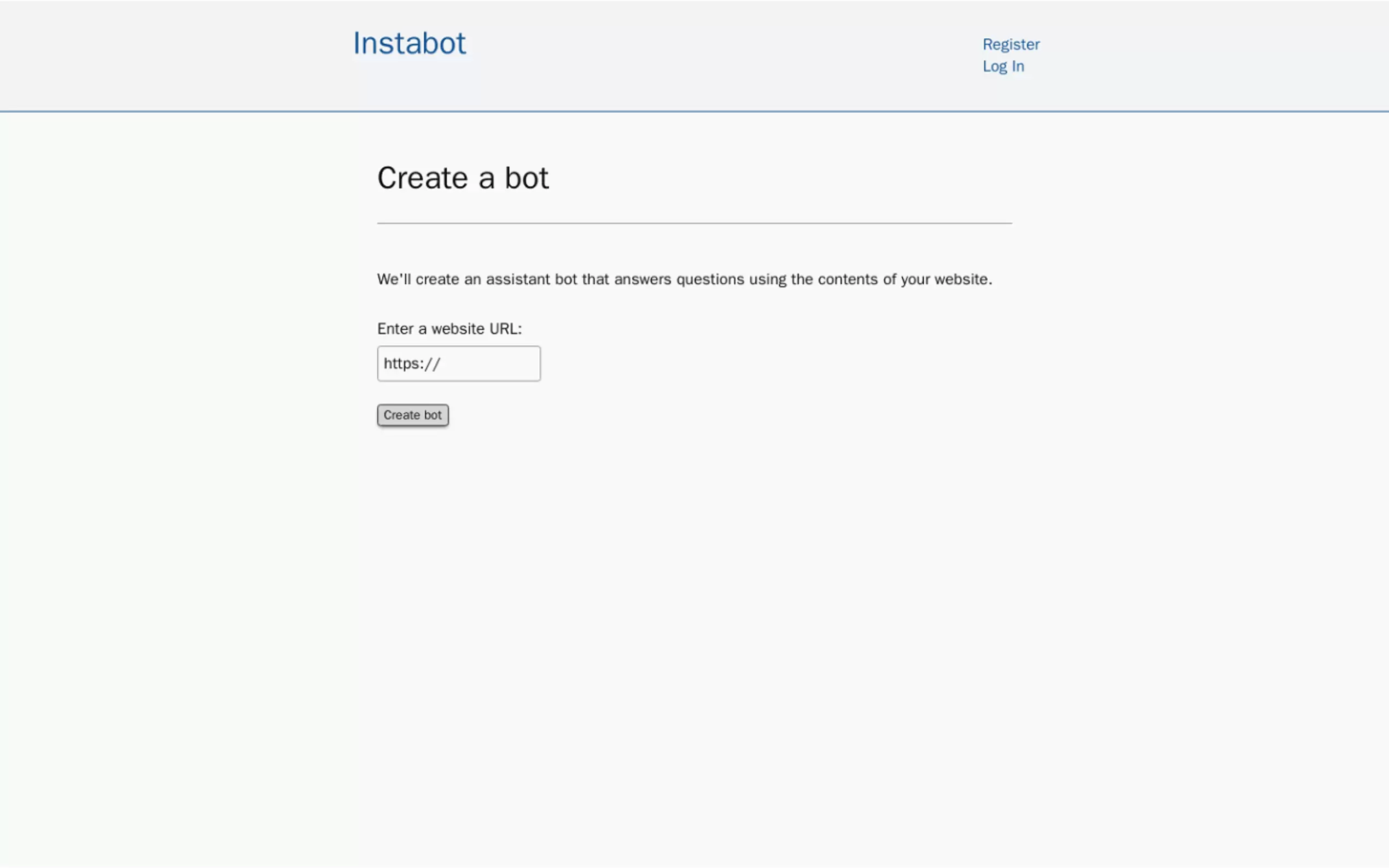Click the blue border line under the header
The width and height of the screenshot is (1389, 868).
pos(693,111)
